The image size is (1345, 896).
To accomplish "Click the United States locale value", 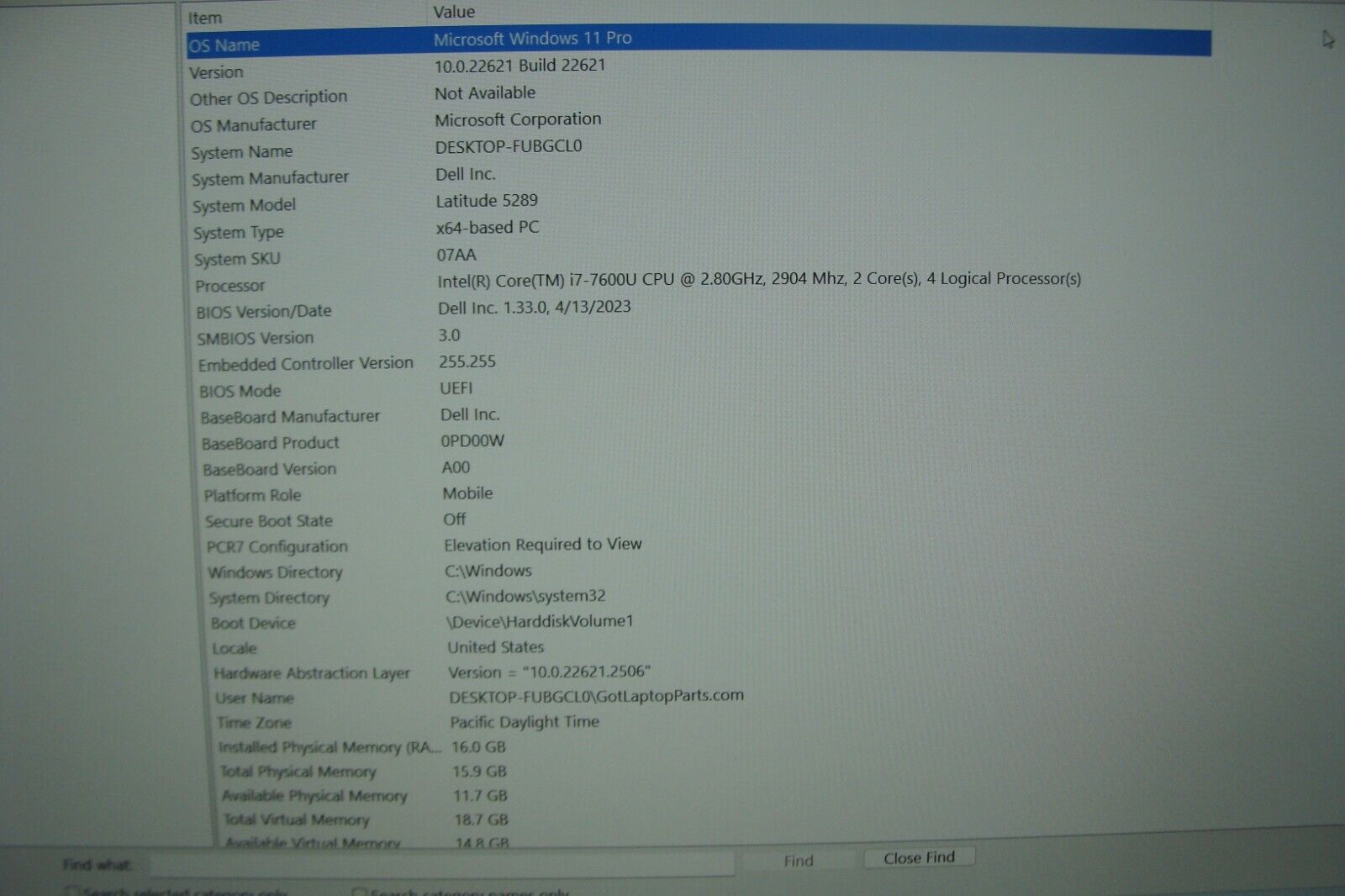I will click(496, 647).
